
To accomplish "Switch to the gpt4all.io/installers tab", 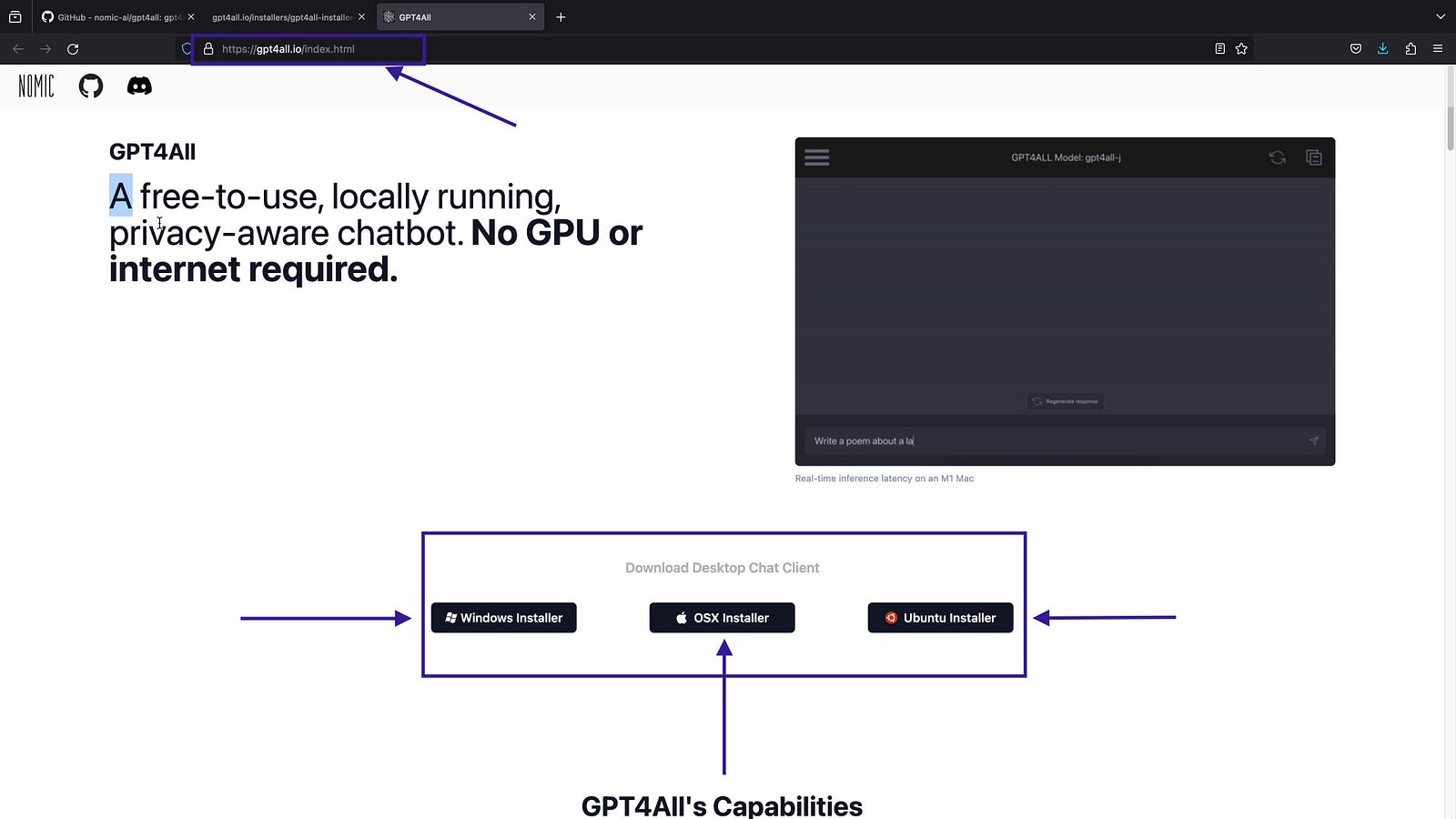I will 280,17.
